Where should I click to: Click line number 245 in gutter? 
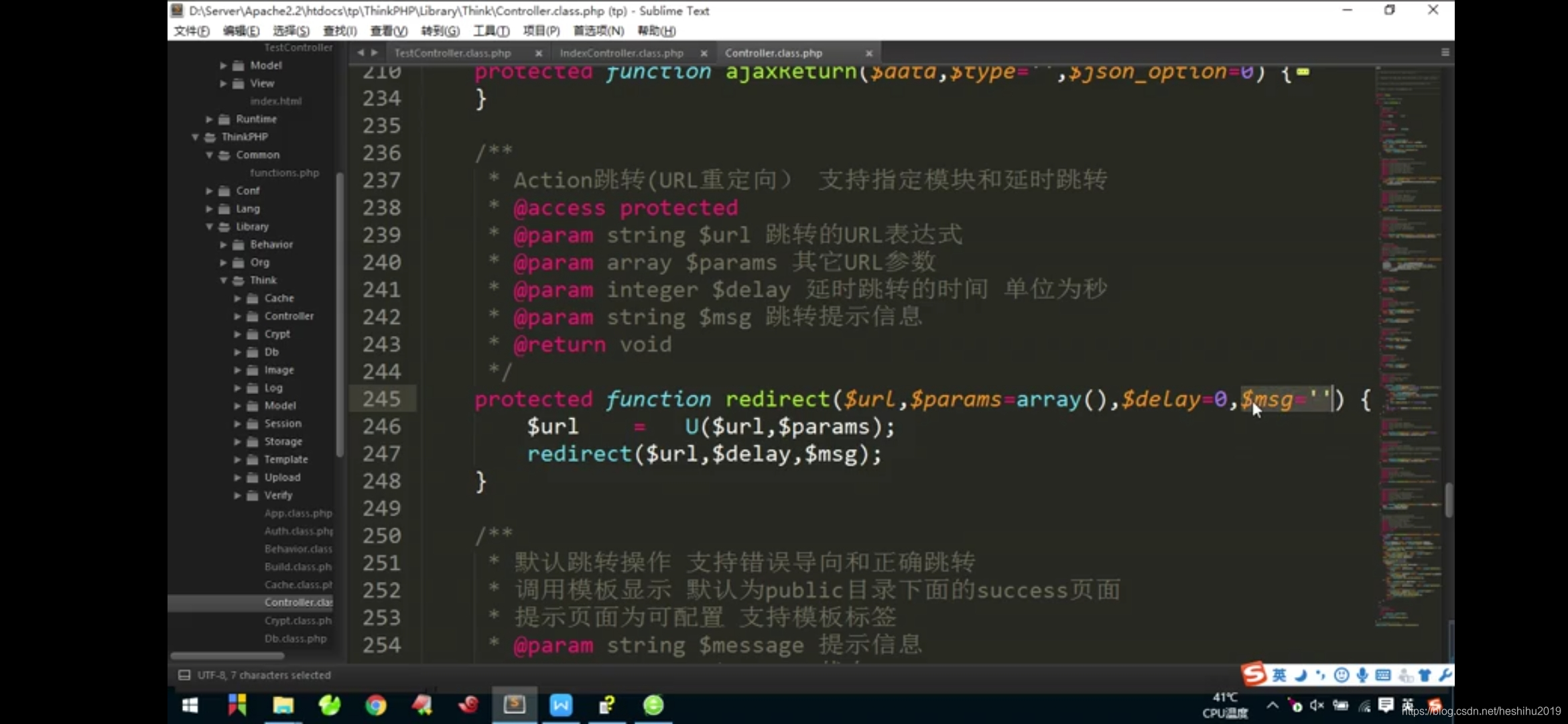382,399
